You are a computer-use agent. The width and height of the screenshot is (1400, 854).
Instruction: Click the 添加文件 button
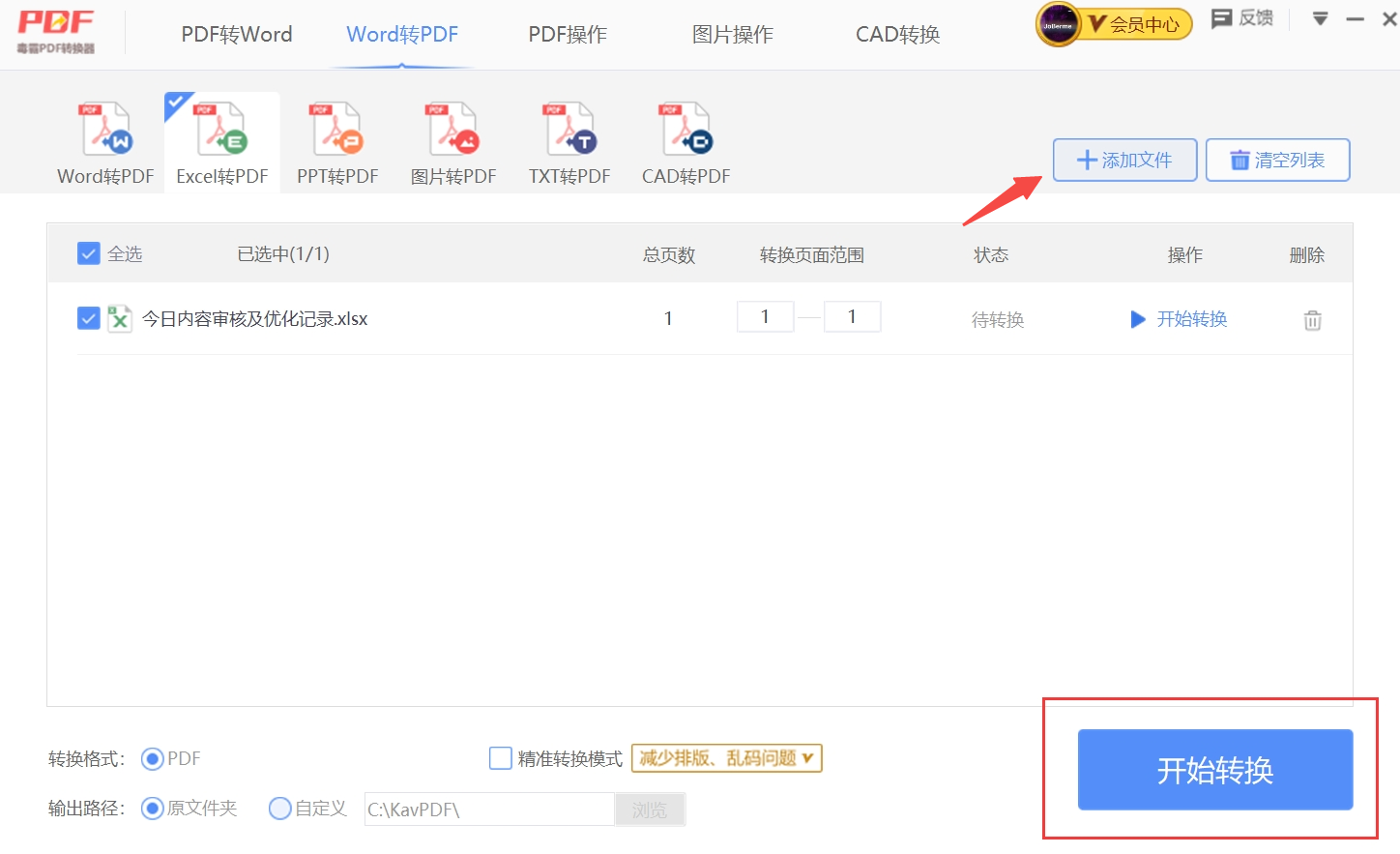[x=1124, y=160]
